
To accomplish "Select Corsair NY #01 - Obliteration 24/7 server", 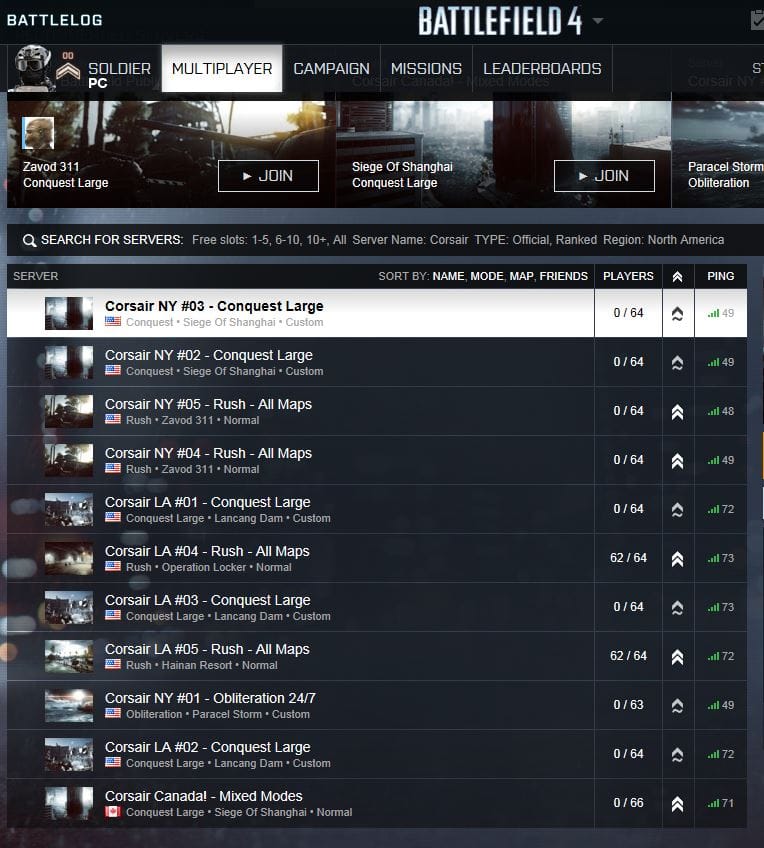I will point(210,698).
